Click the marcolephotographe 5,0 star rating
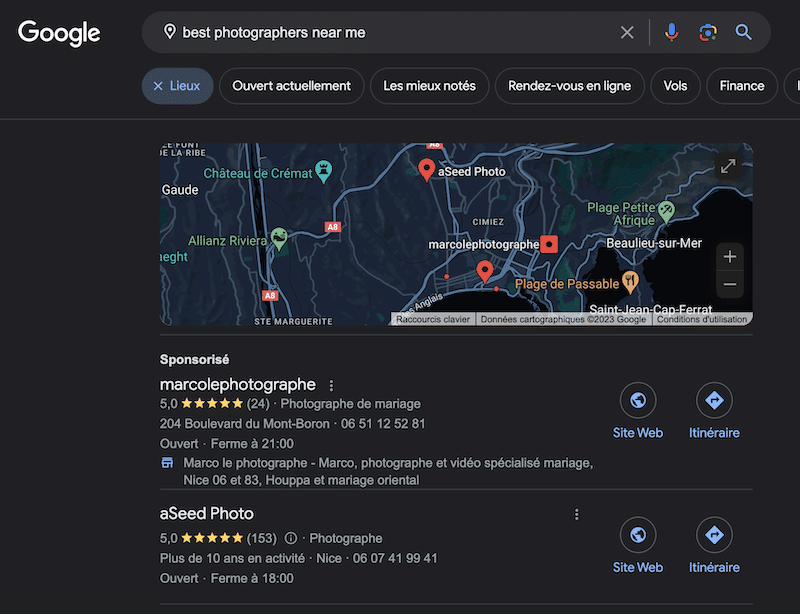Viewport: 800px width, 614px height. (x=201, y=404)
